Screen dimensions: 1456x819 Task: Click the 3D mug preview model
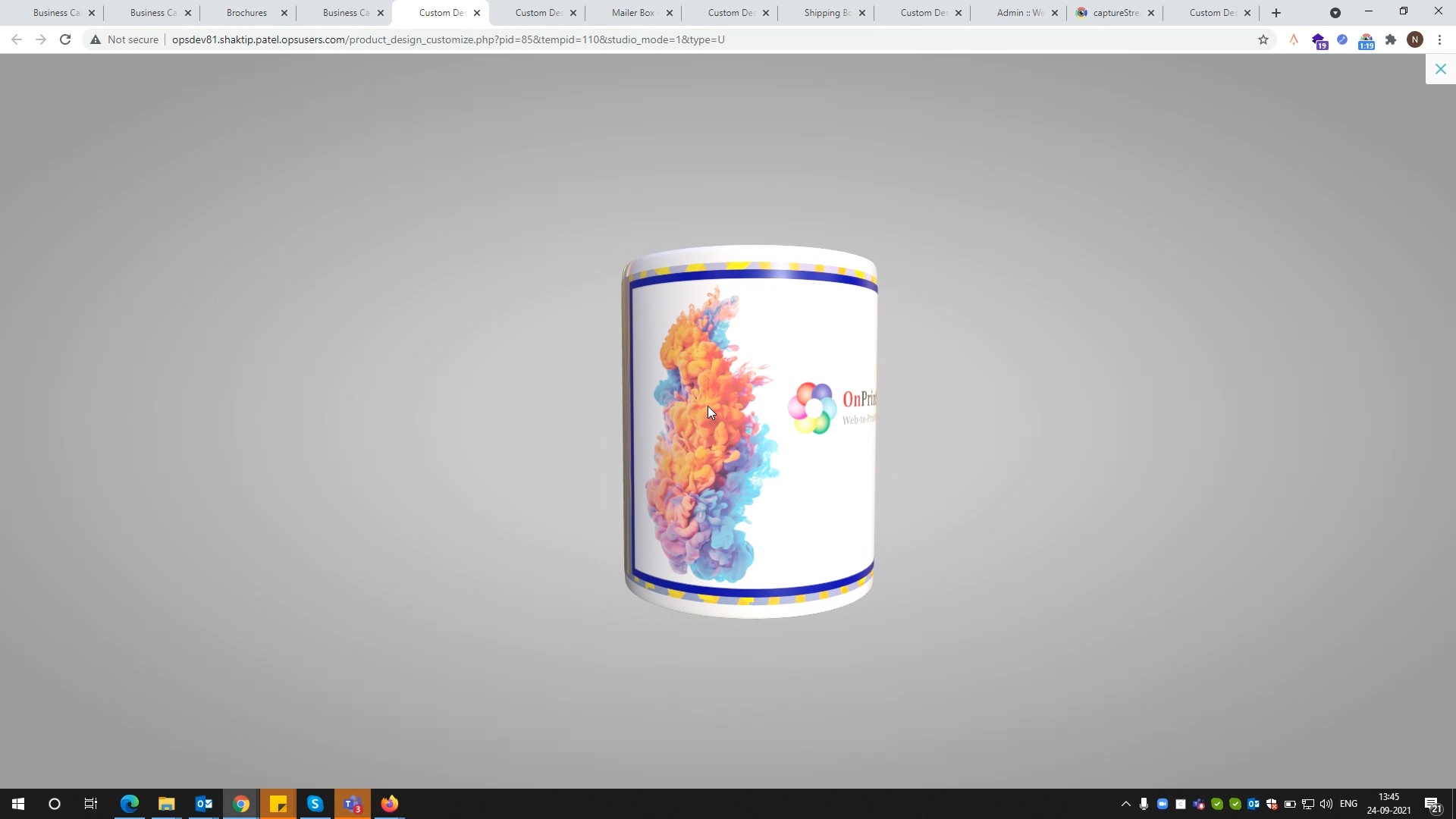749,432
